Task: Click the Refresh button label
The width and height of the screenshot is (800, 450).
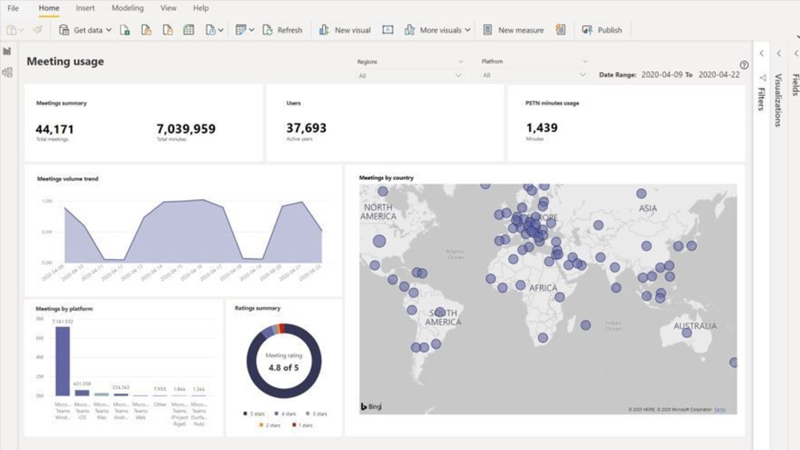Action: [x=290, y=30]
